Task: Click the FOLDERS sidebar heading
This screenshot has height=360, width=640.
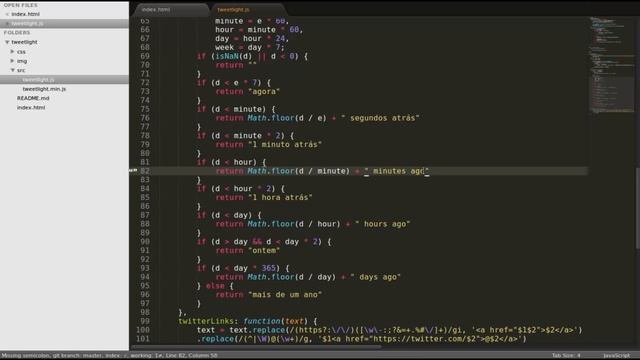Action: [17, 33]
